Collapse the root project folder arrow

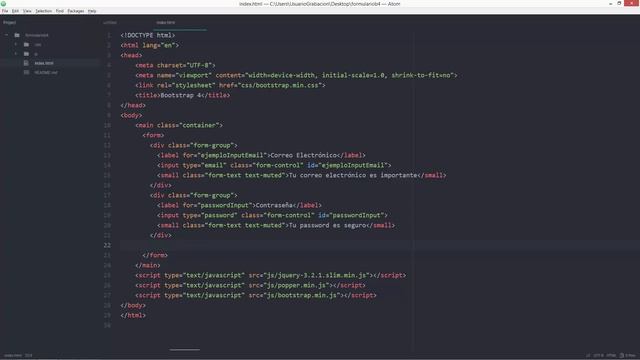coord(6,35)
